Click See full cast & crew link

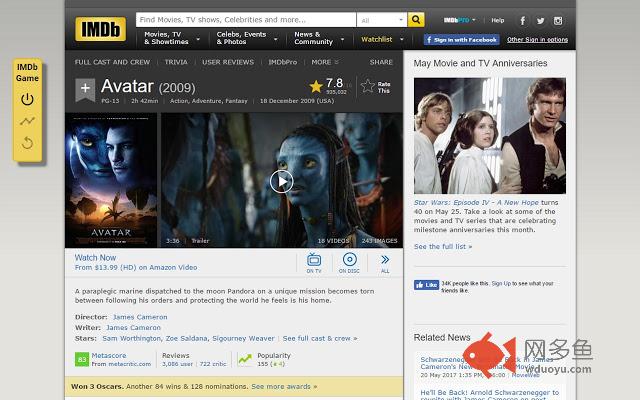(320, 338)
